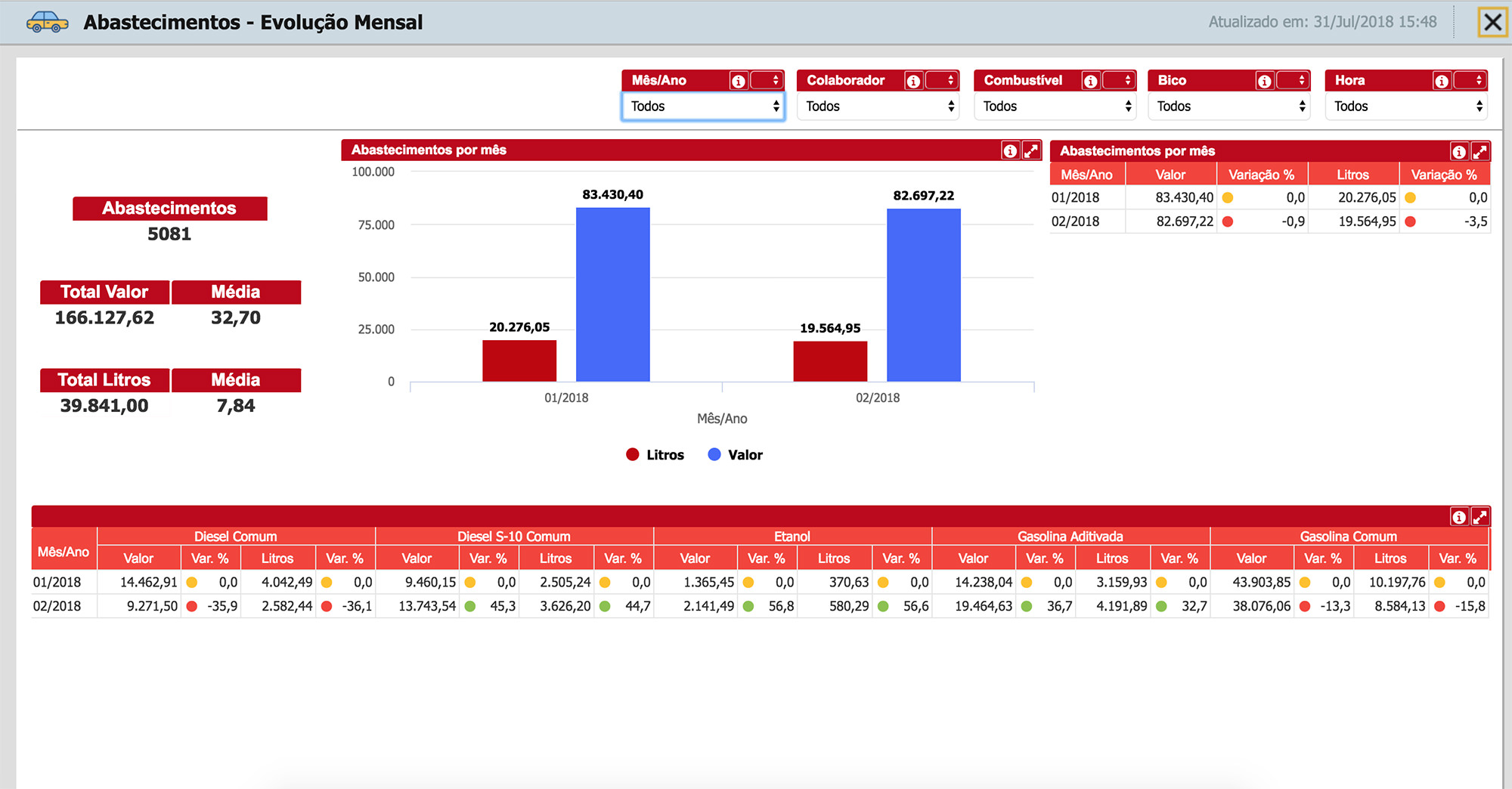Show info for fuel type breakdown table
Image resolution: width=1512 pixels, height=789 pixels.
point(1459,517)
